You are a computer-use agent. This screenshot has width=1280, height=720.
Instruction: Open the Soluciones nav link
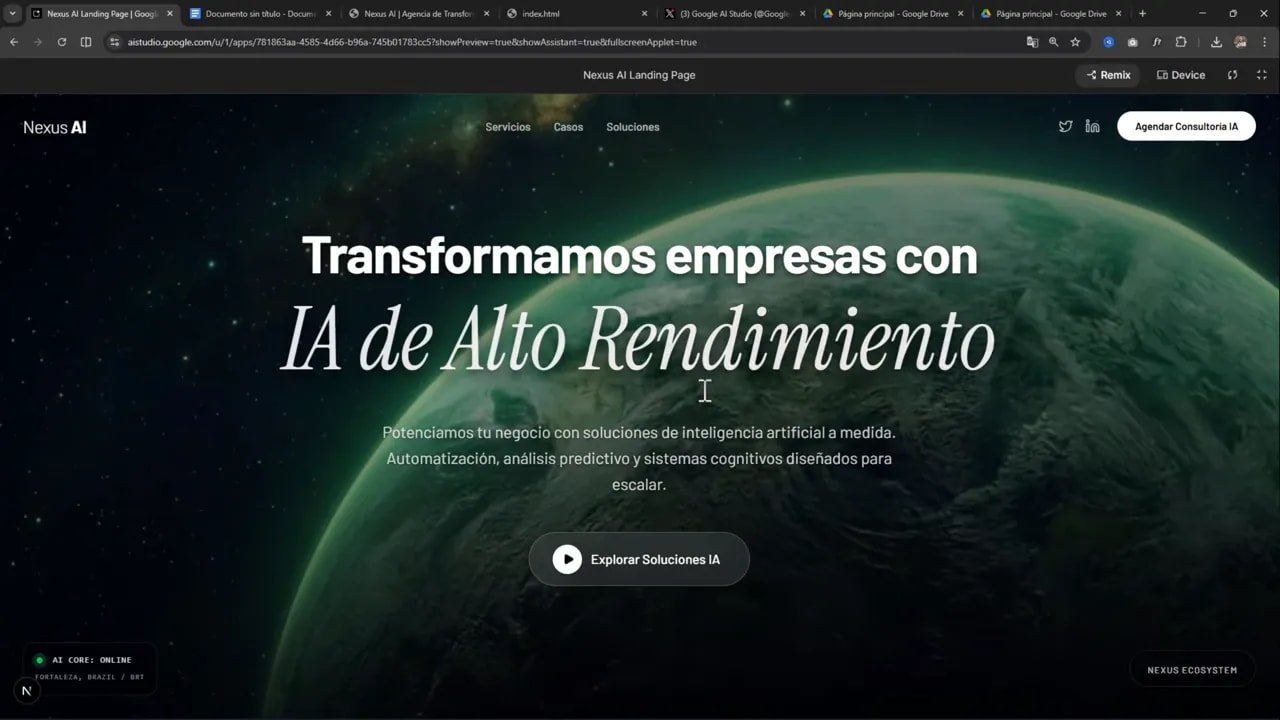633,127
